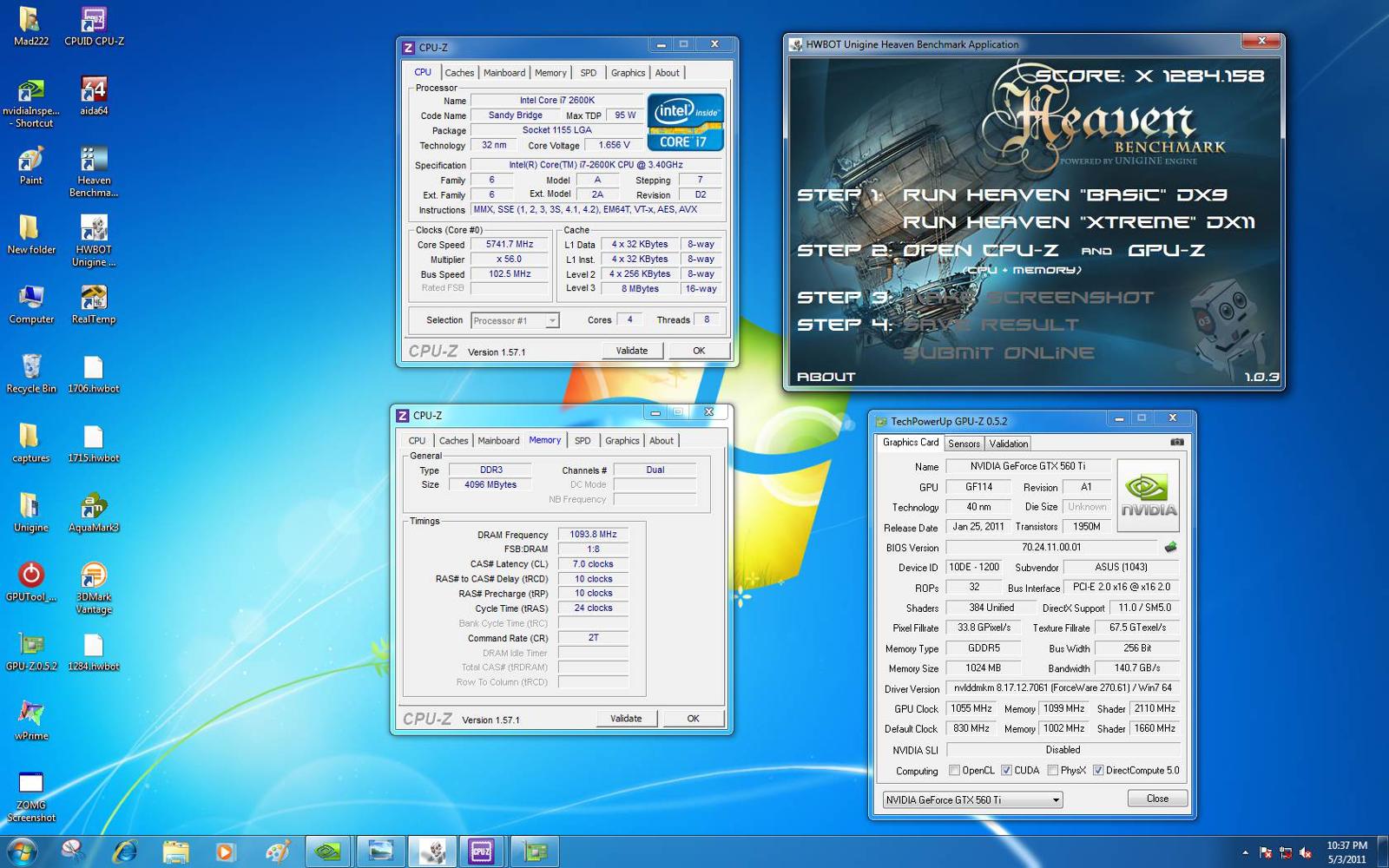Screen dimensions: 1389x868
Task: Launch Heaven Benchmark desktop icon
Action: (94, 171)
